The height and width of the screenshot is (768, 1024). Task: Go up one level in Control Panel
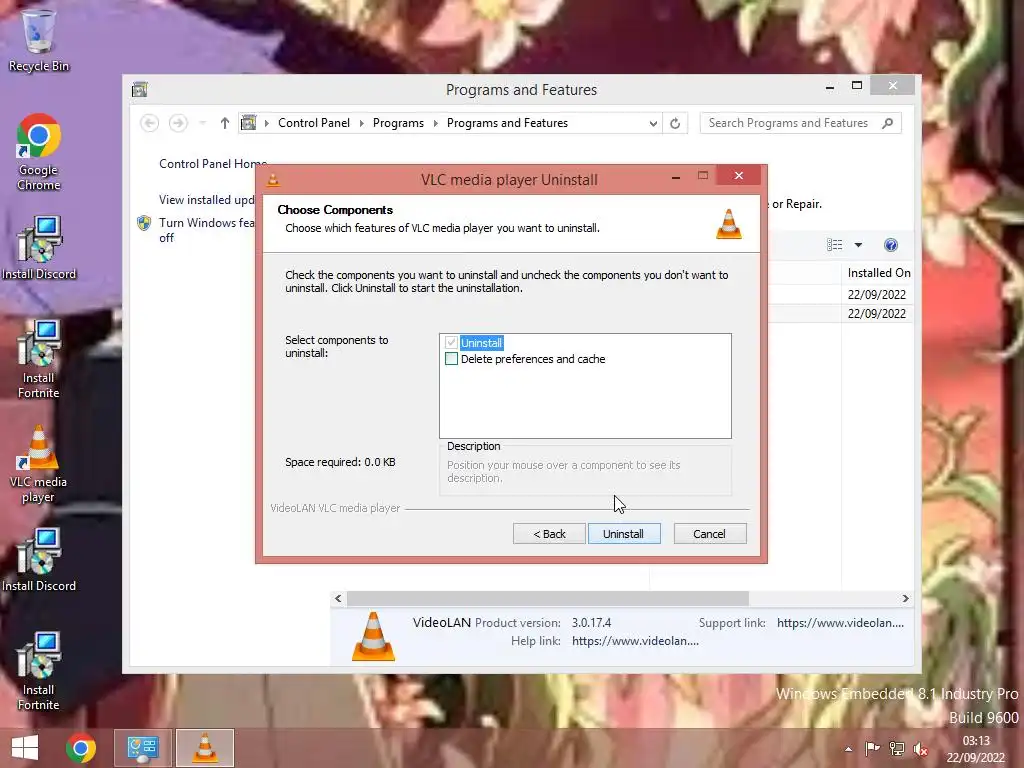pos(225,123)
